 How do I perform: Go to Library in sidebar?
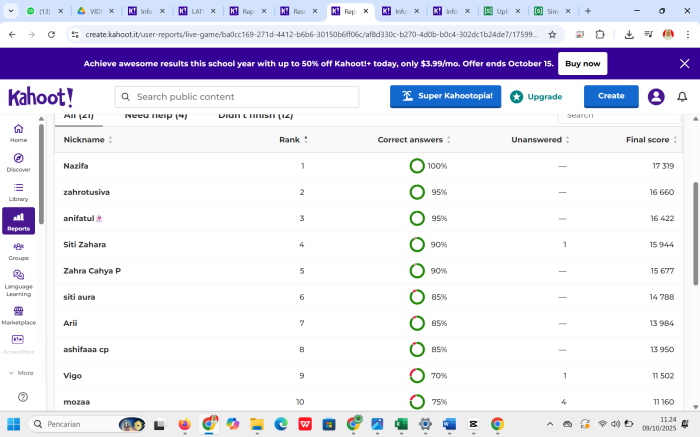tap(18, 191)
